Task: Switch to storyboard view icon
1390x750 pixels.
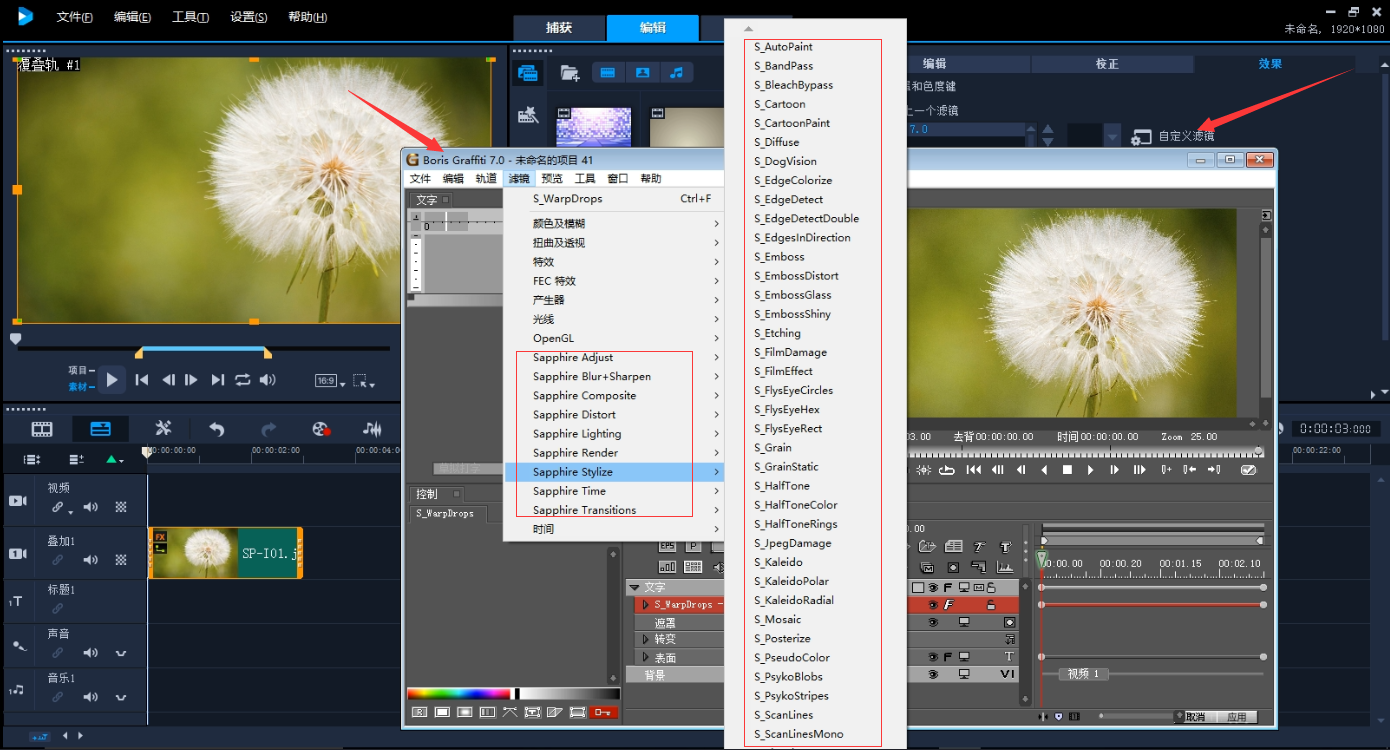Action: [42, 429]
